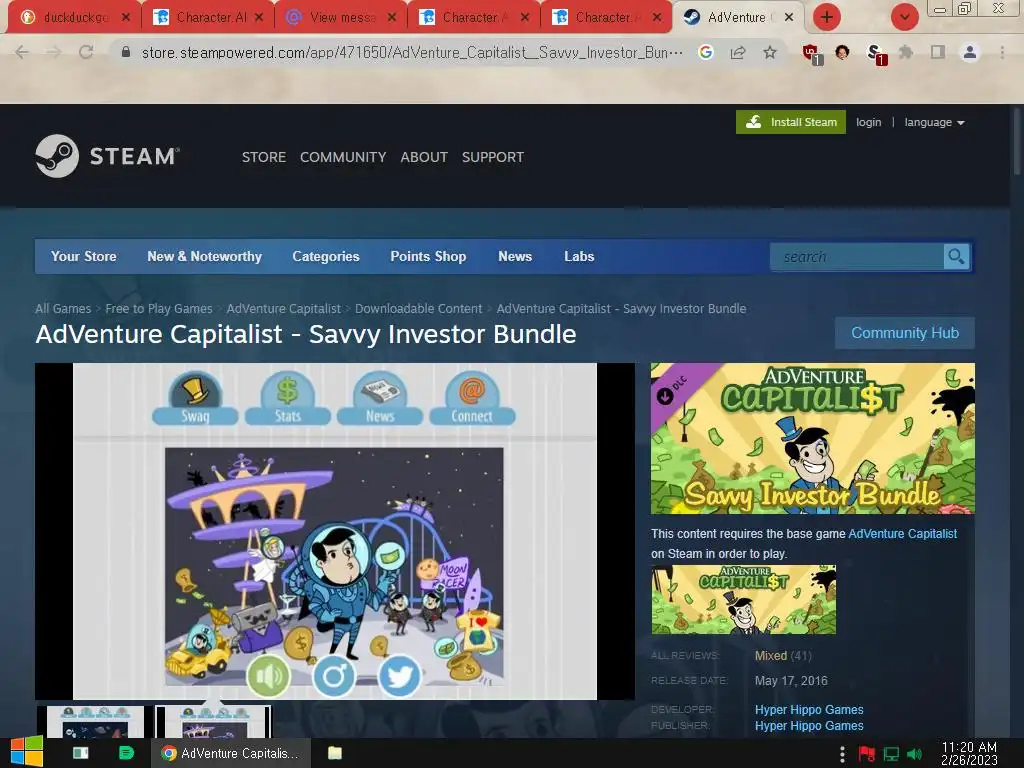
Task: Open the SUPPORT menu item
Action: [x=493, y=157]
